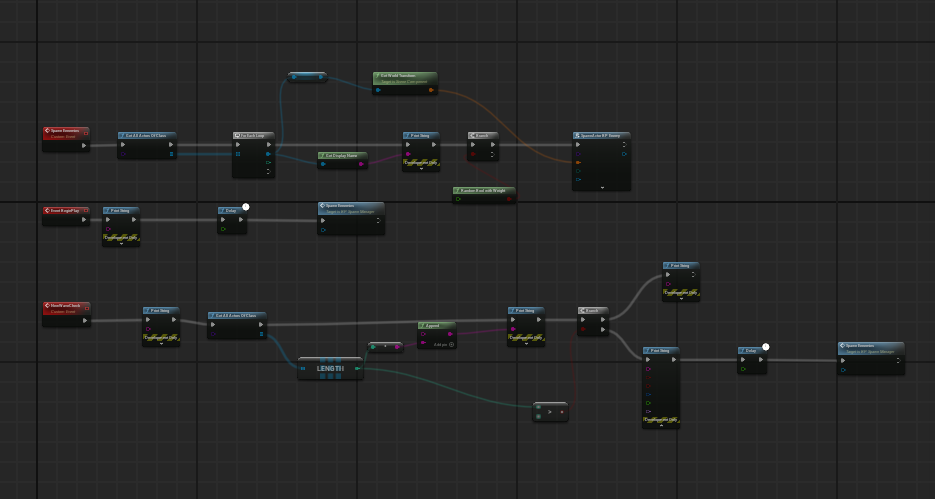Viewport: 935px width, 499px height.
Task: Select the rightmost Spawn Enemies call node
Action: pyautogui.click(x=871, y=358)
